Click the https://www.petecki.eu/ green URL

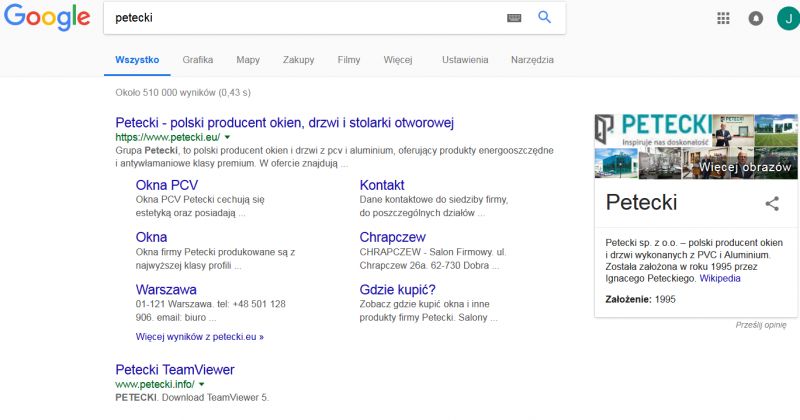click(x=168, y=137)
